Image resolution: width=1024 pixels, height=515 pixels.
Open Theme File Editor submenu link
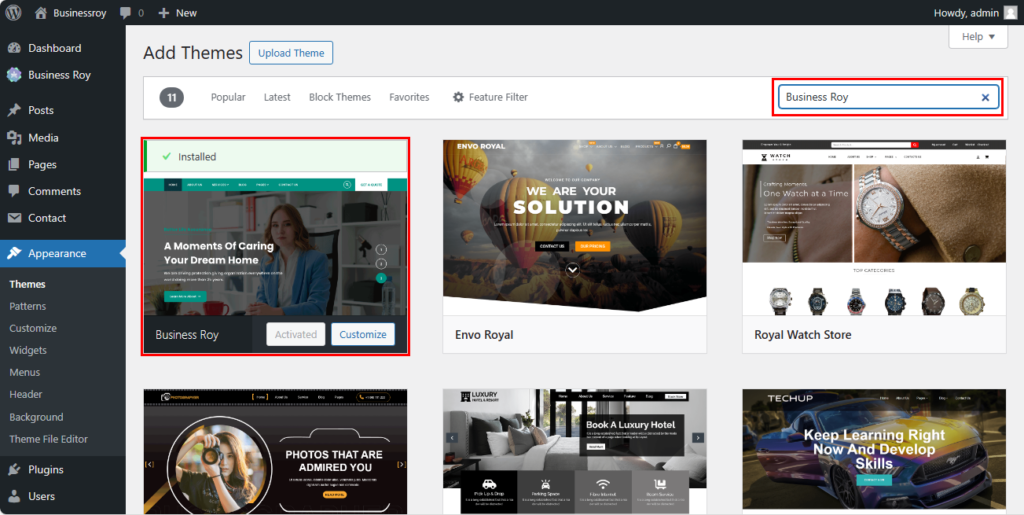(x=48, y=439)
